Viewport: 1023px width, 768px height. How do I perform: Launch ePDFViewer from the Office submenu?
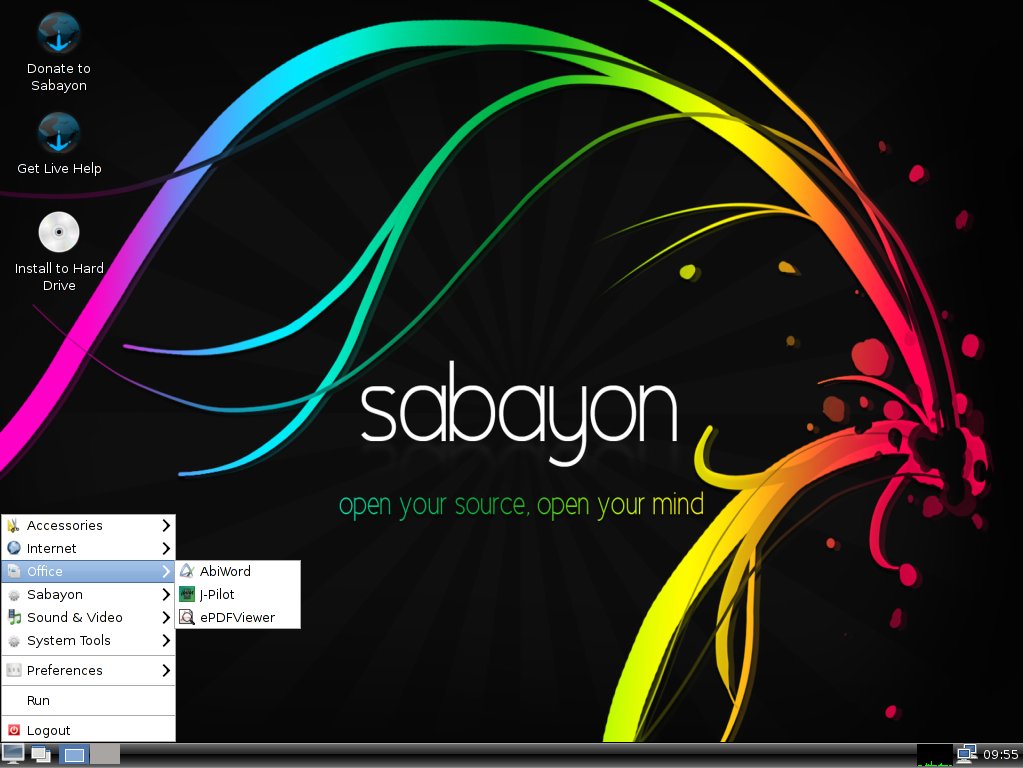tap(238, 617)
